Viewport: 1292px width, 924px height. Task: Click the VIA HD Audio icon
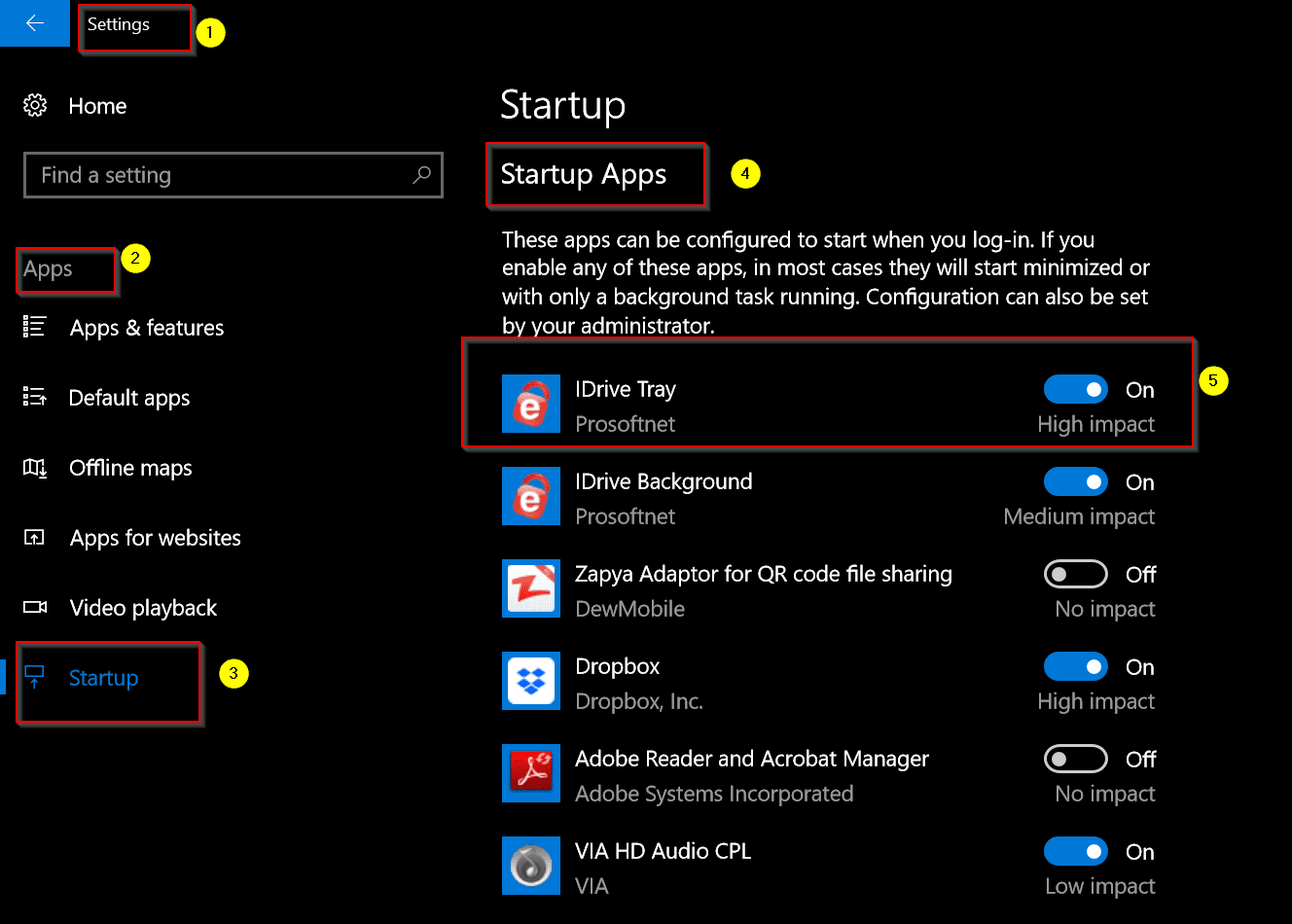tap(530, 866)
